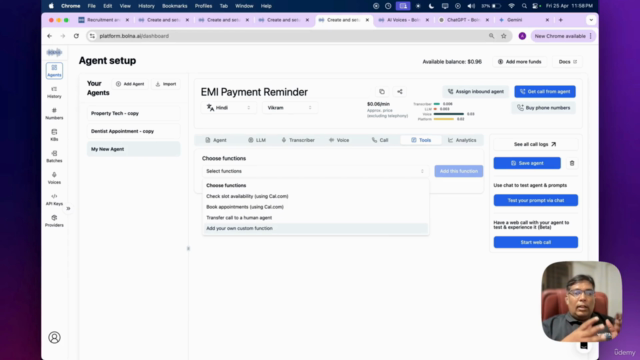
Task: Bookmark this page with star icon
Action: pos(504,36)
